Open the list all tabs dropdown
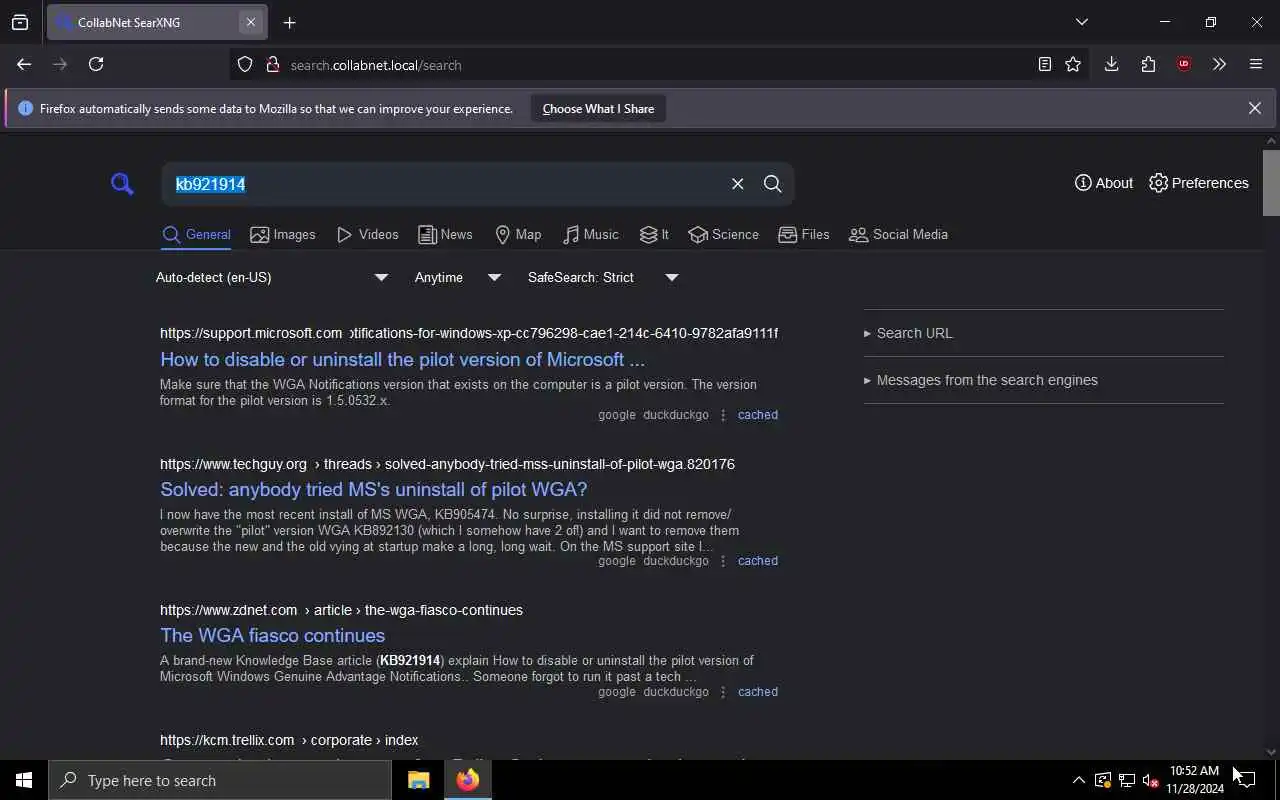This screenshot has height=800, width=1280. click(1081, 22)
